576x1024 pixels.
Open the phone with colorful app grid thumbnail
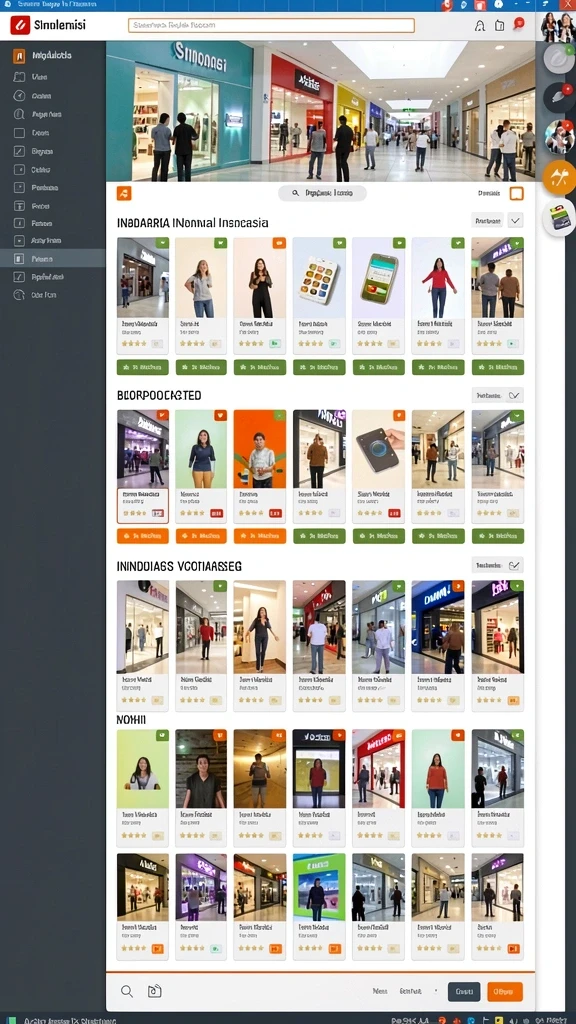point(319,278)
